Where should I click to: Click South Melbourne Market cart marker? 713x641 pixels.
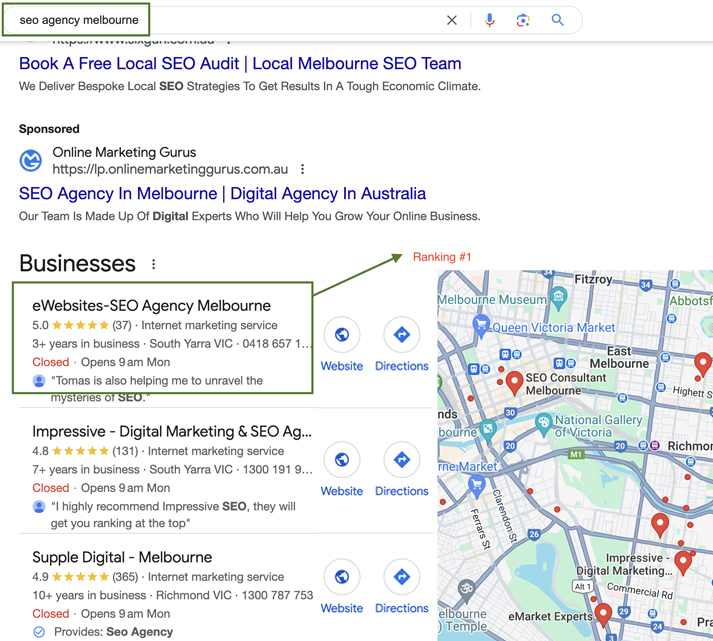pyautogui.click(x=476, y=485)
